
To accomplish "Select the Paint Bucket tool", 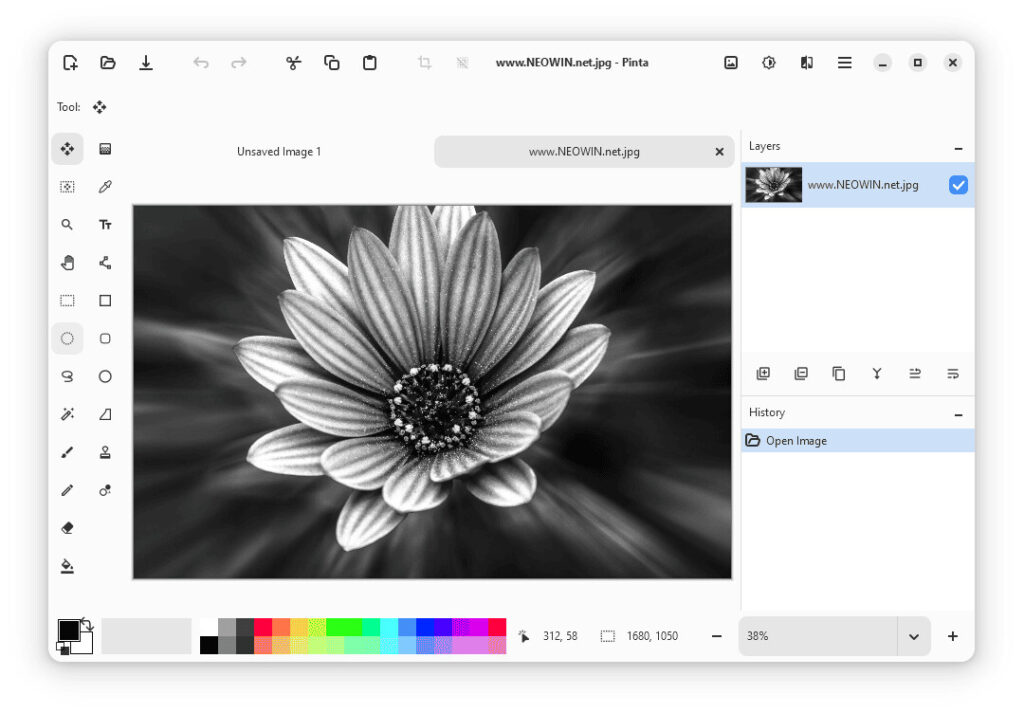I will point(67,566).
